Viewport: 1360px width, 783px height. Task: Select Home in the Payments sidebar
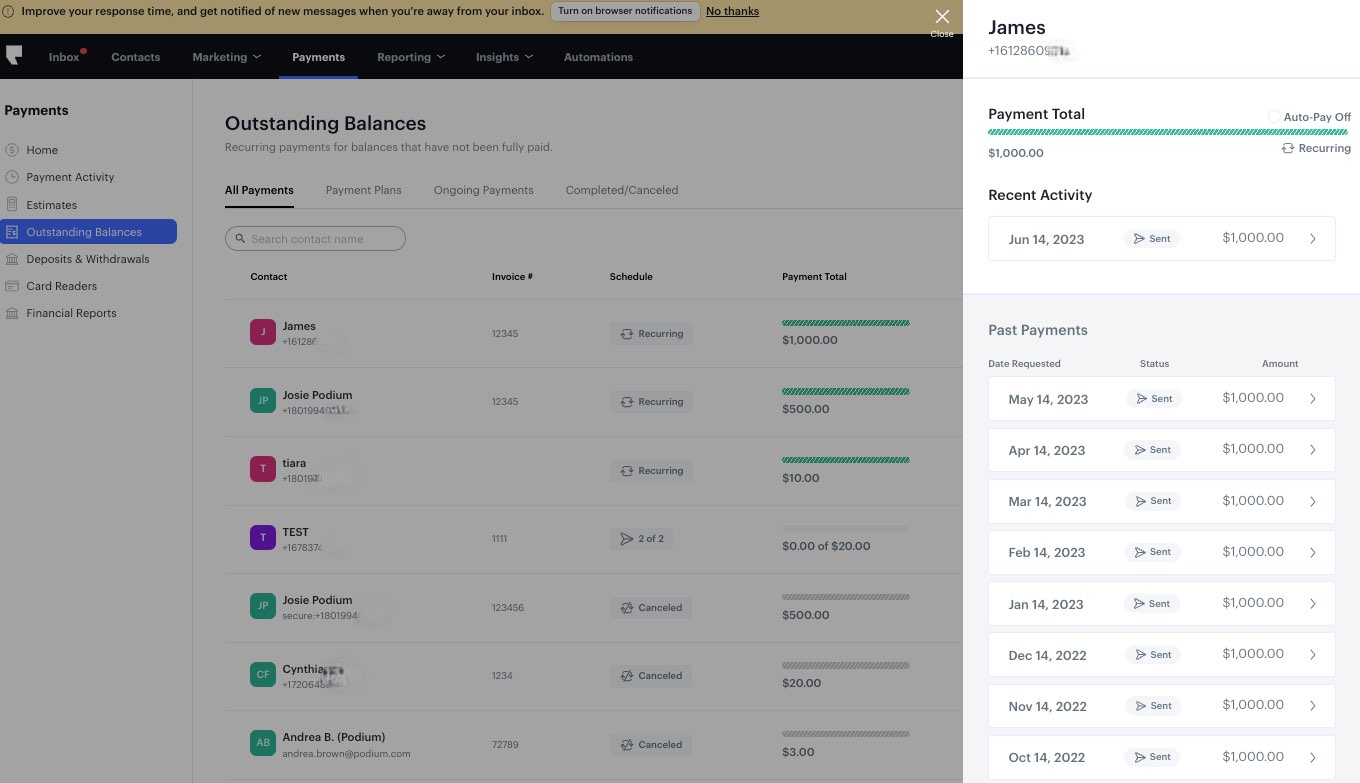coord(42,150)
